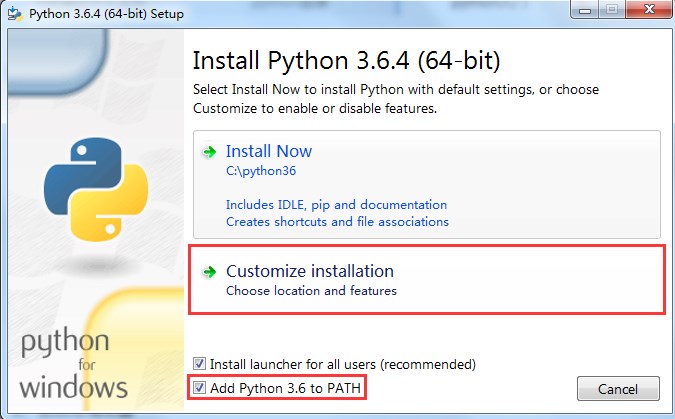Click the disabled maximize window button
675x419 pixels.
[612, 9]
